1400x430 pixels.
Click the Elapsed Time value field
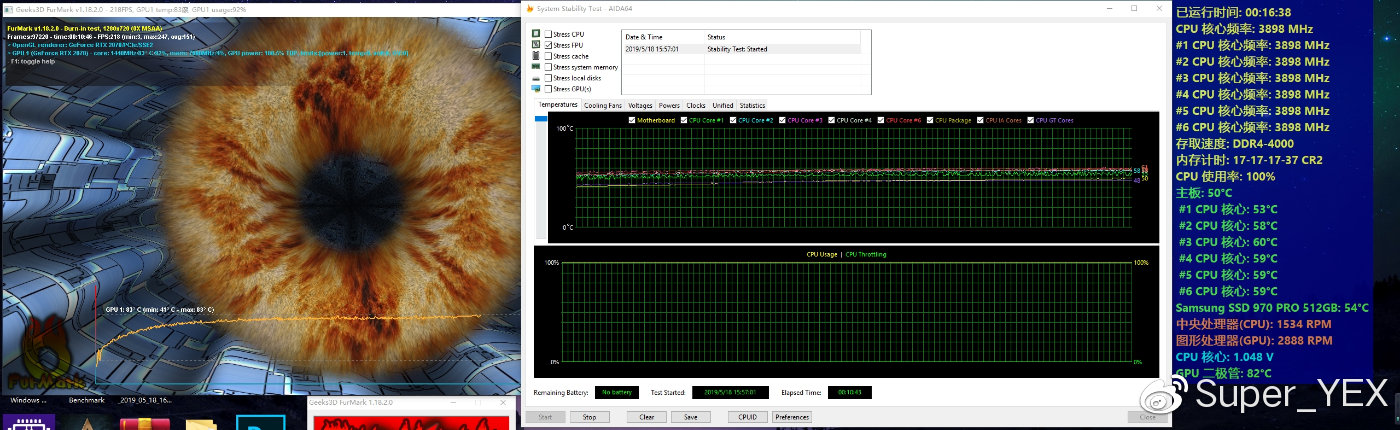(850, 392)
